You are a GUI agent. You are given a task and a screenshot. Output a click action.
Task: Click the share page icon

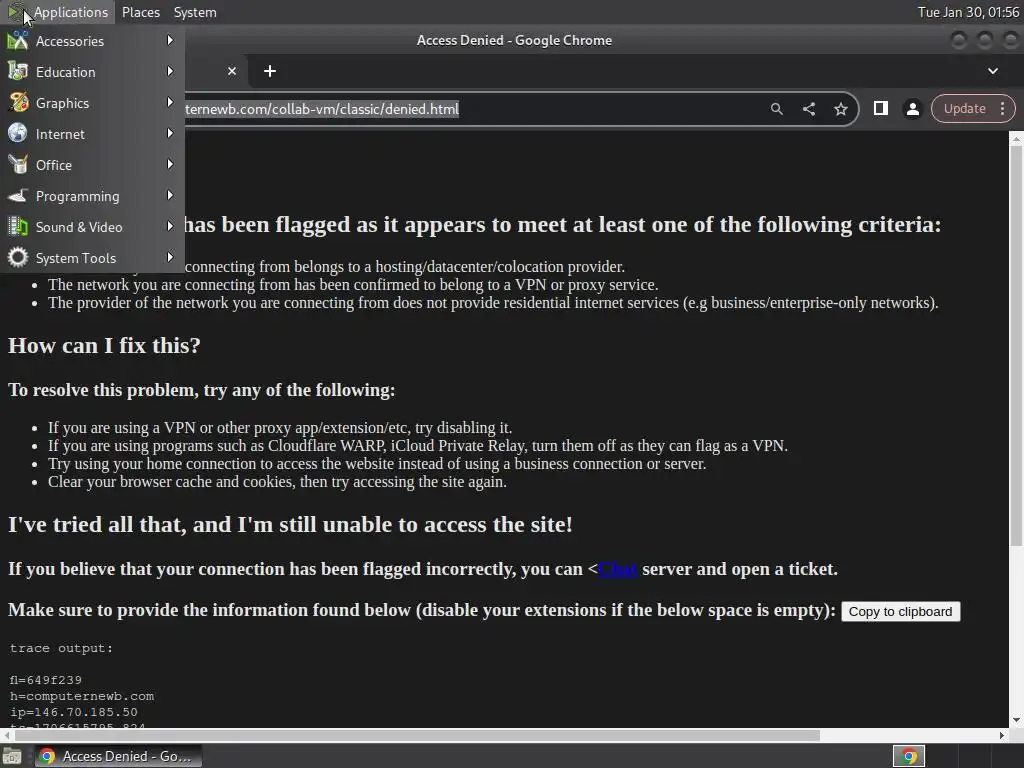tap(808, 109)
